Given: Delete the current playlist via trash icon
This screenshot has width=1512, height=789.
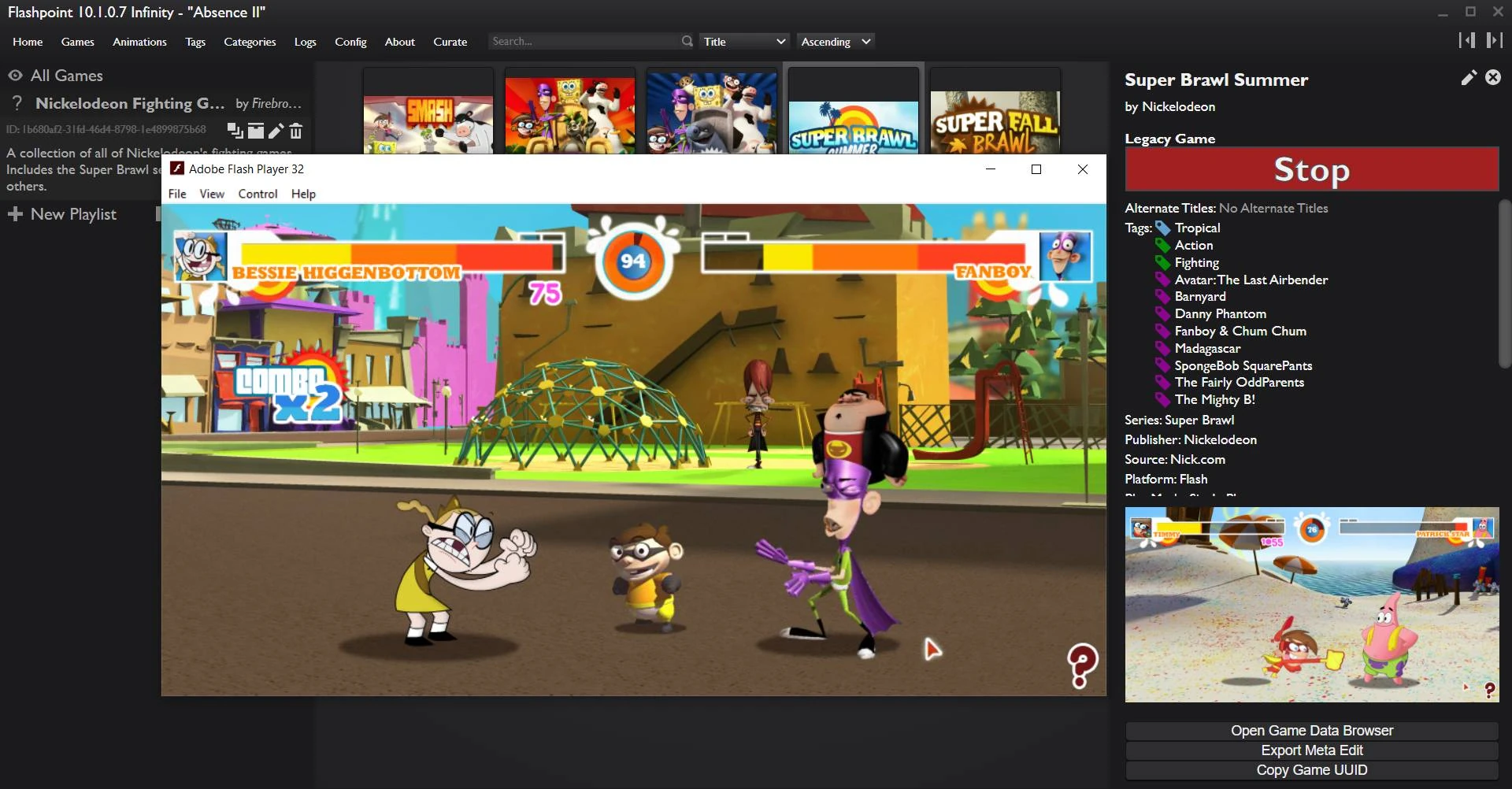Looking at the screenshot, I should (295, 131).
